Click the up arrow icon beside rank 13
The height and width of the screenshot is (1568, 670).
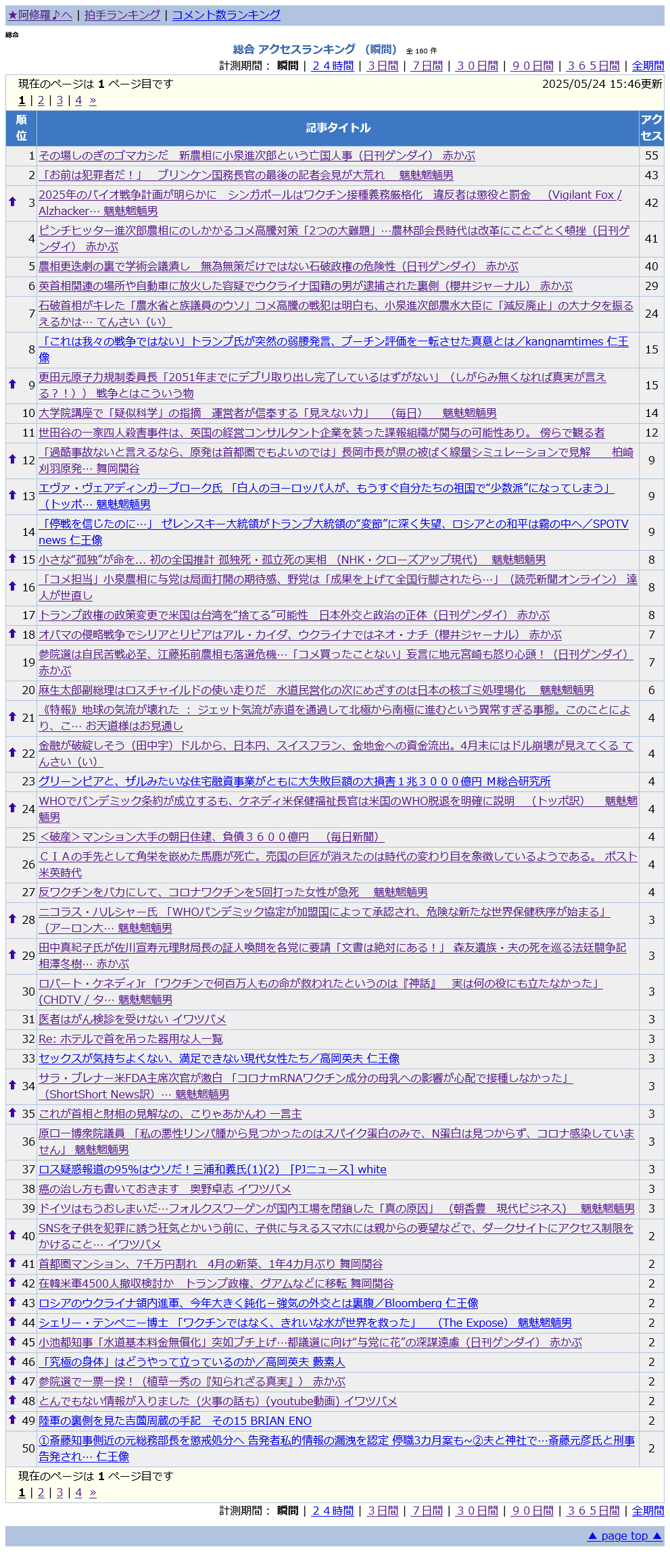pos(12,495)
